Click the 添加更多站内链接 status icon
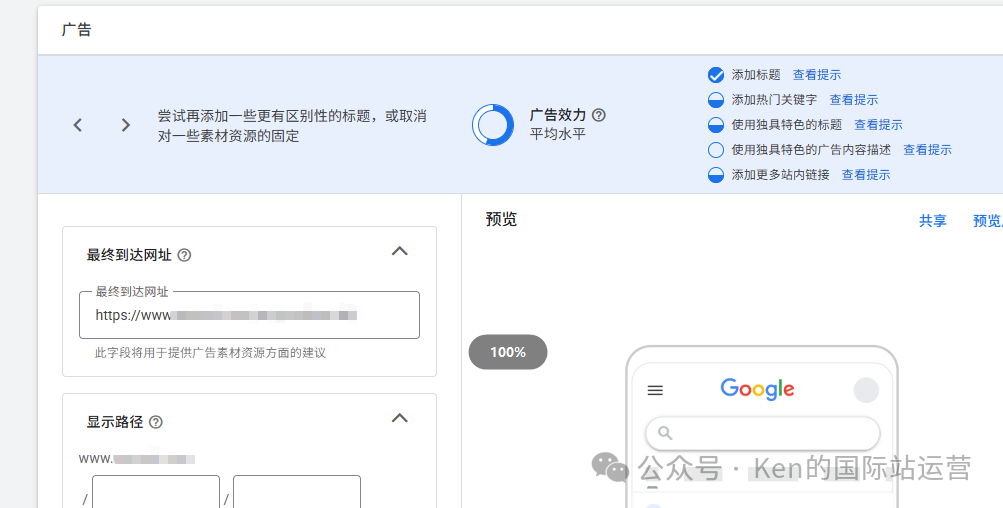Viewport: 1003px width, 508px height. click(716, 175)
